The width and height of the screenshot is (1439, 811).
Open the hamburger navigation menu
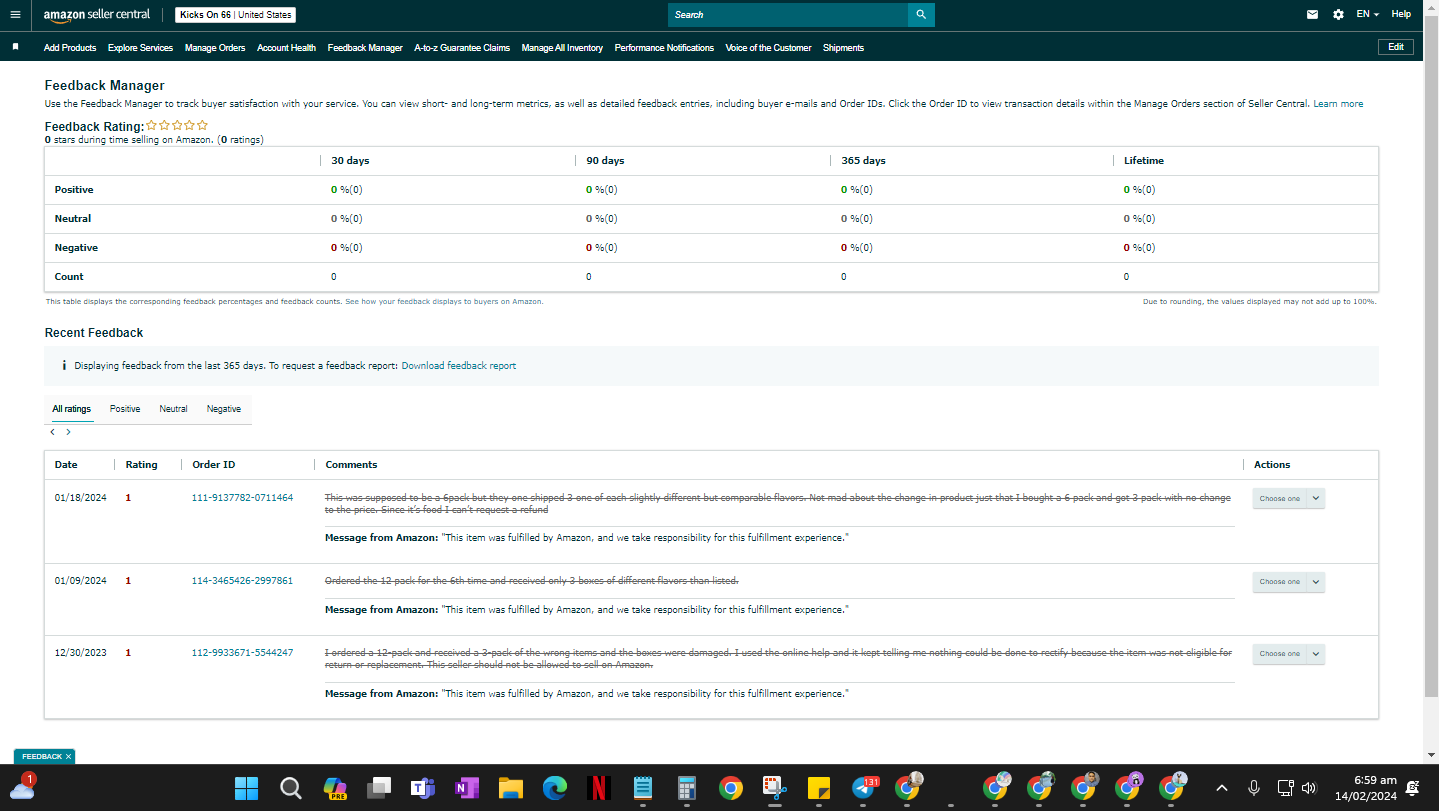pyautogui.click(x=15, y=15)
